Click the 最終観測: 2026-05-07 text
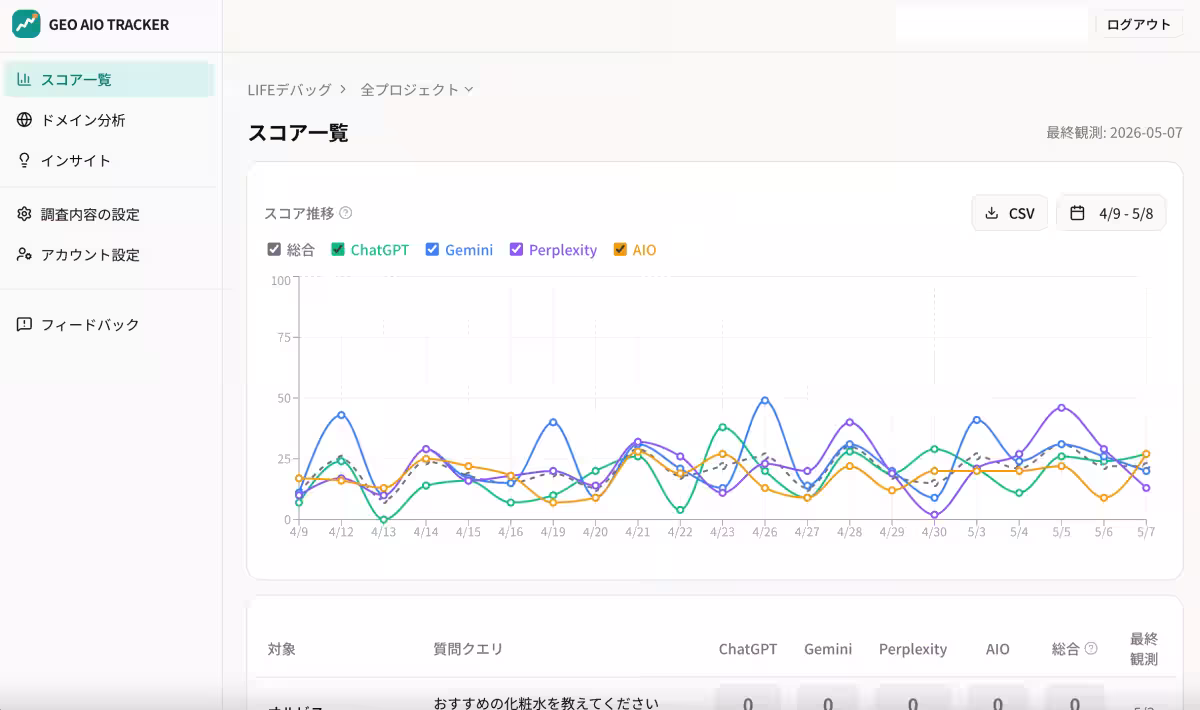This screenshot has height=710, width=1200. (1114, 132)
